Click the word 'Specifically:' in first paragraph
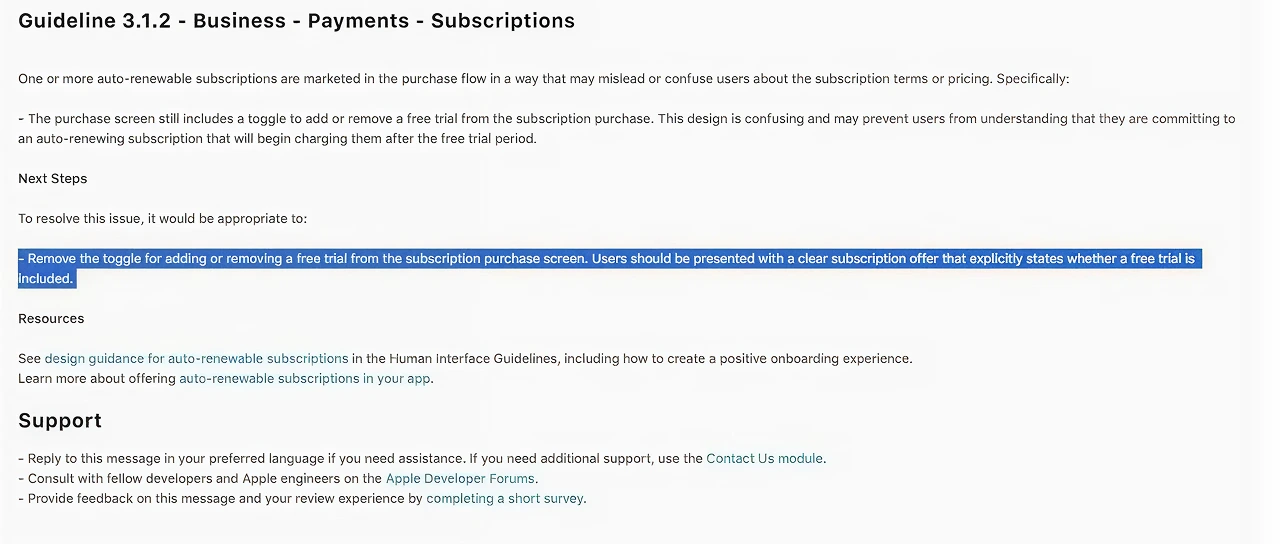This screenshot has width=1280, height=544. pyautogui.click(x=1033, y=78)
